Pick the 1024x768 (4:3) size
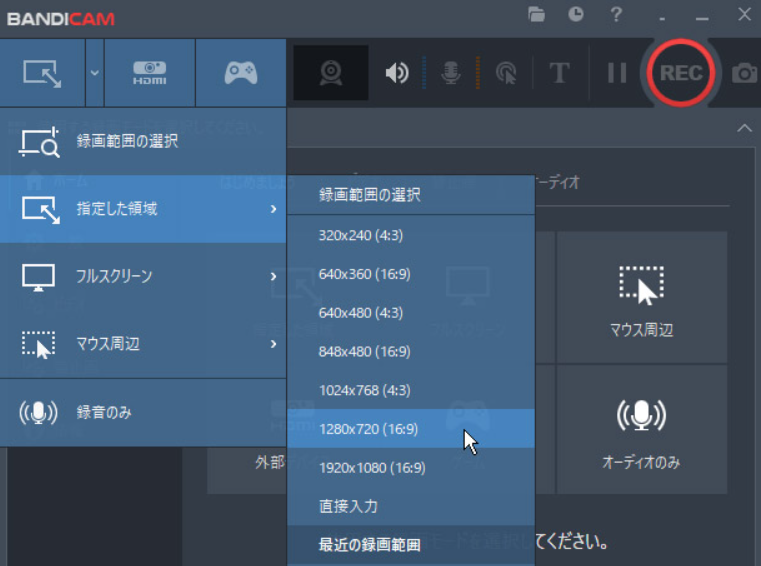Image resolution: width=761 pixels, height=566 pixels. [411, 390]
